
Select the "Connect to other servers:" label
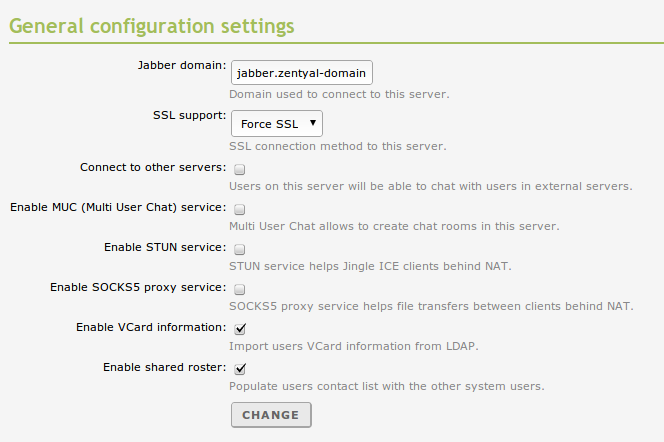tap(152, 167)
